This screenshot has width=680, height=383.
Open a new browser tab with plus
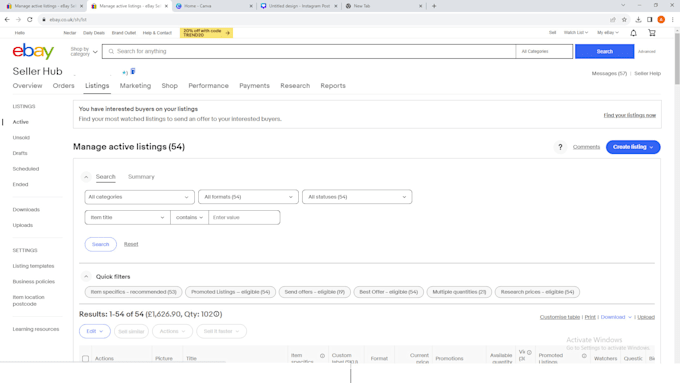(x=434, y=6)
